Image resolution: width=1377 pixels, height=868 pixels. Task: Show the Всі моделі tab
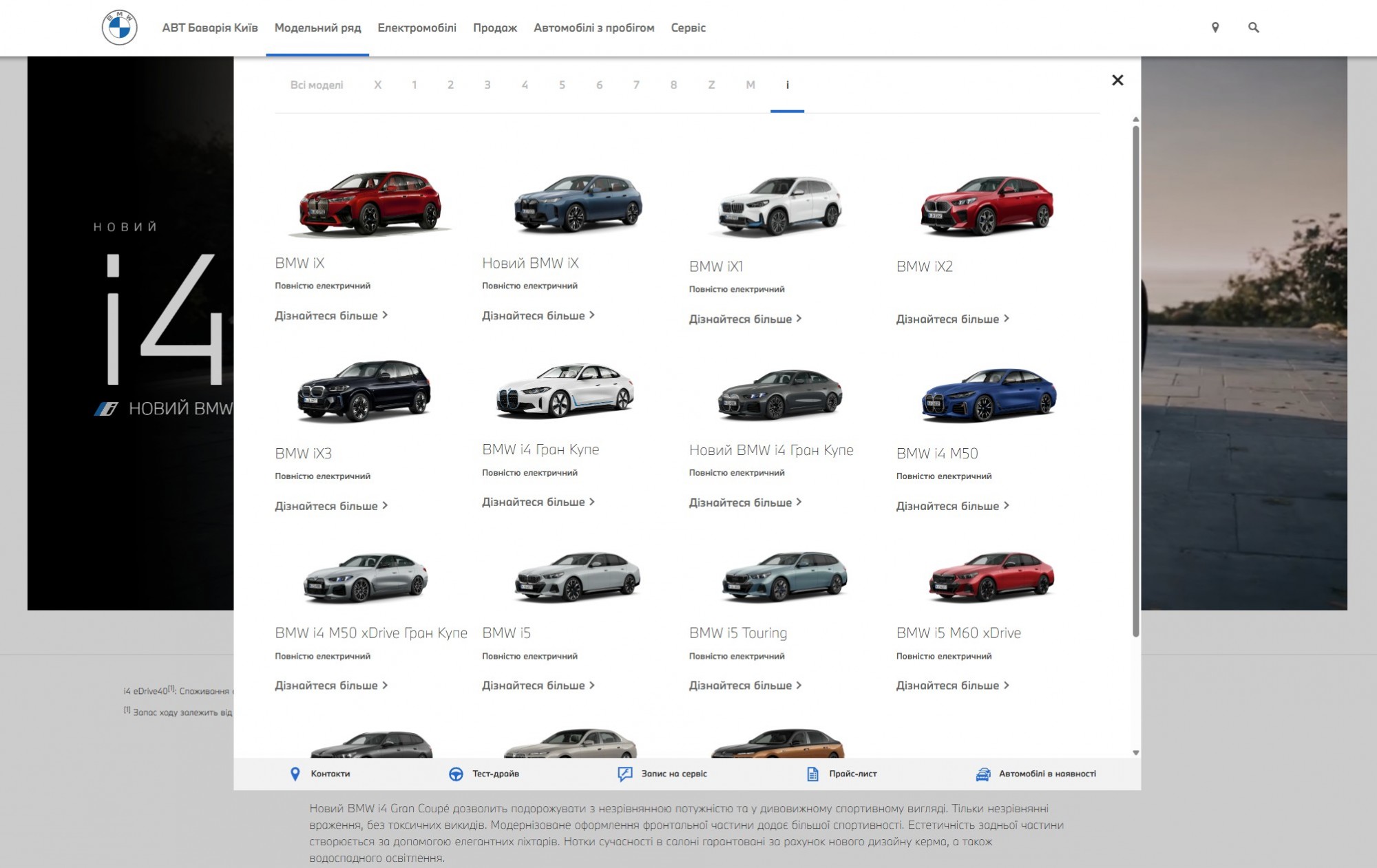coord(316,85)
